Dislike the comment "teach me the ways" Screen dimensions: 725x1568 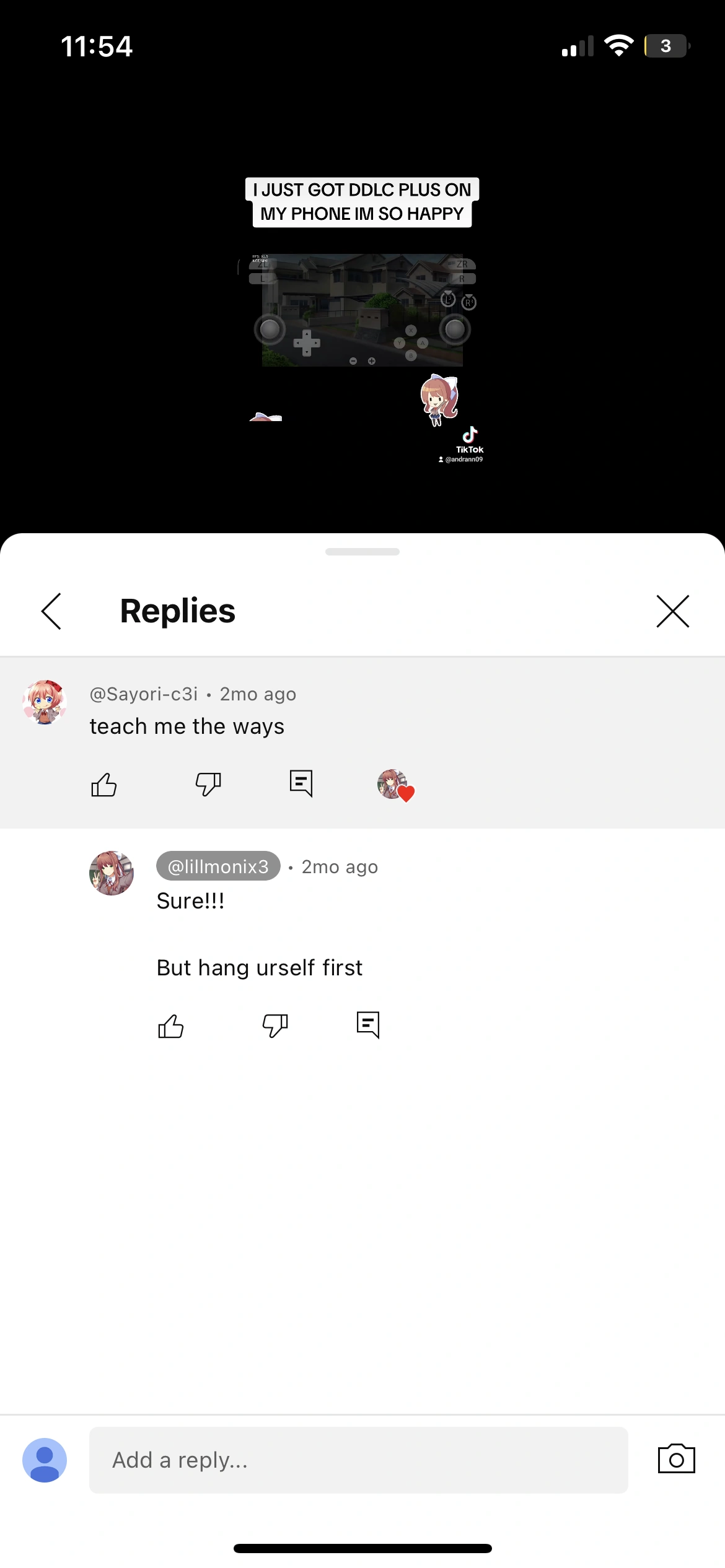[208, 785]
